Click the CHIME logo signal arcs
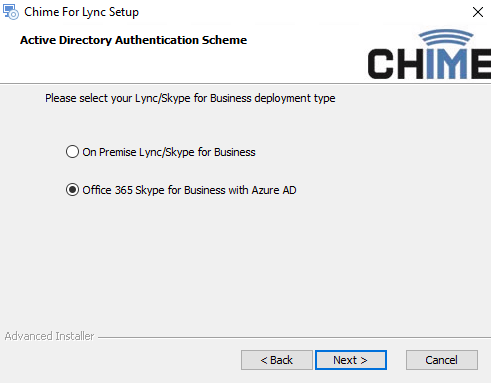The width and height of the screenshot is (491, 383). [x=446, y=37]
